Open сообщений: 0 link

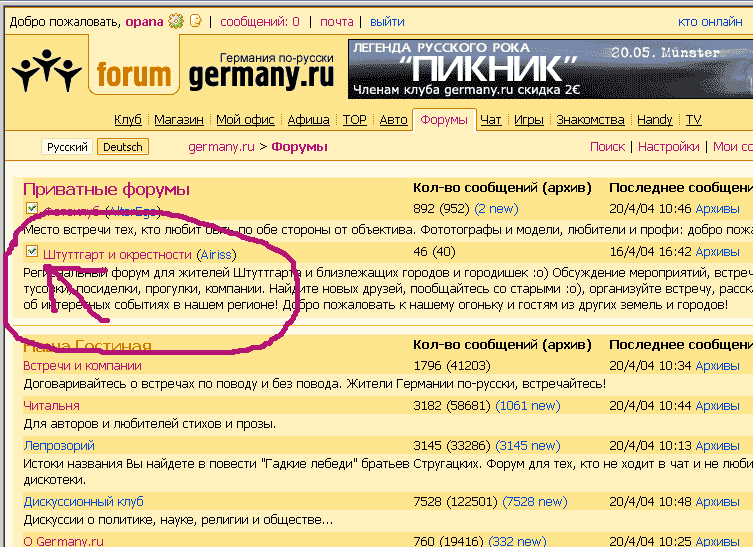tap(260, 22)
